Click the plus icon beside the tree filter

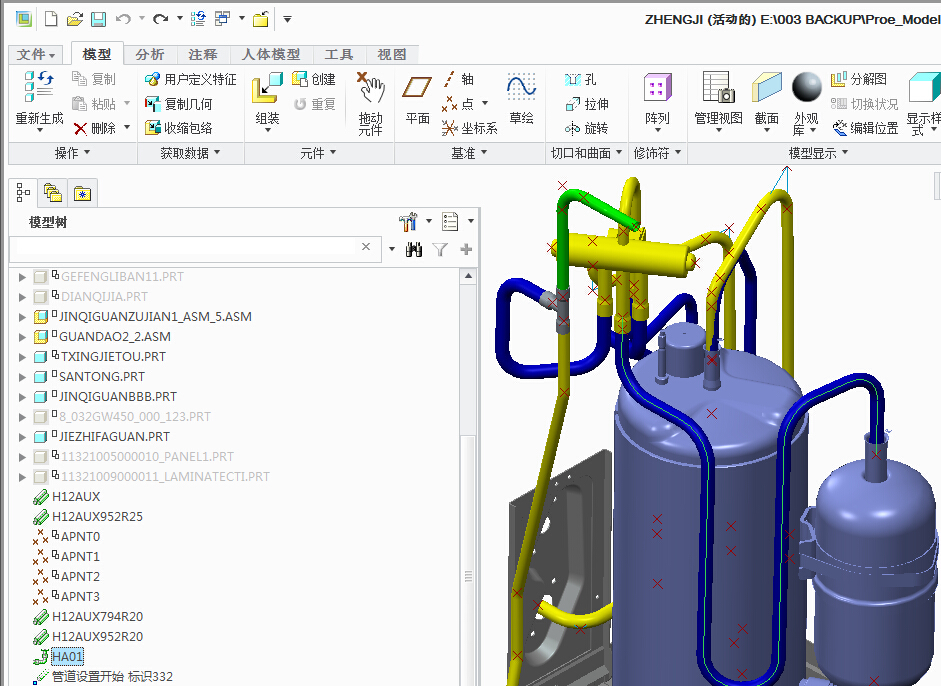point(466,249)
